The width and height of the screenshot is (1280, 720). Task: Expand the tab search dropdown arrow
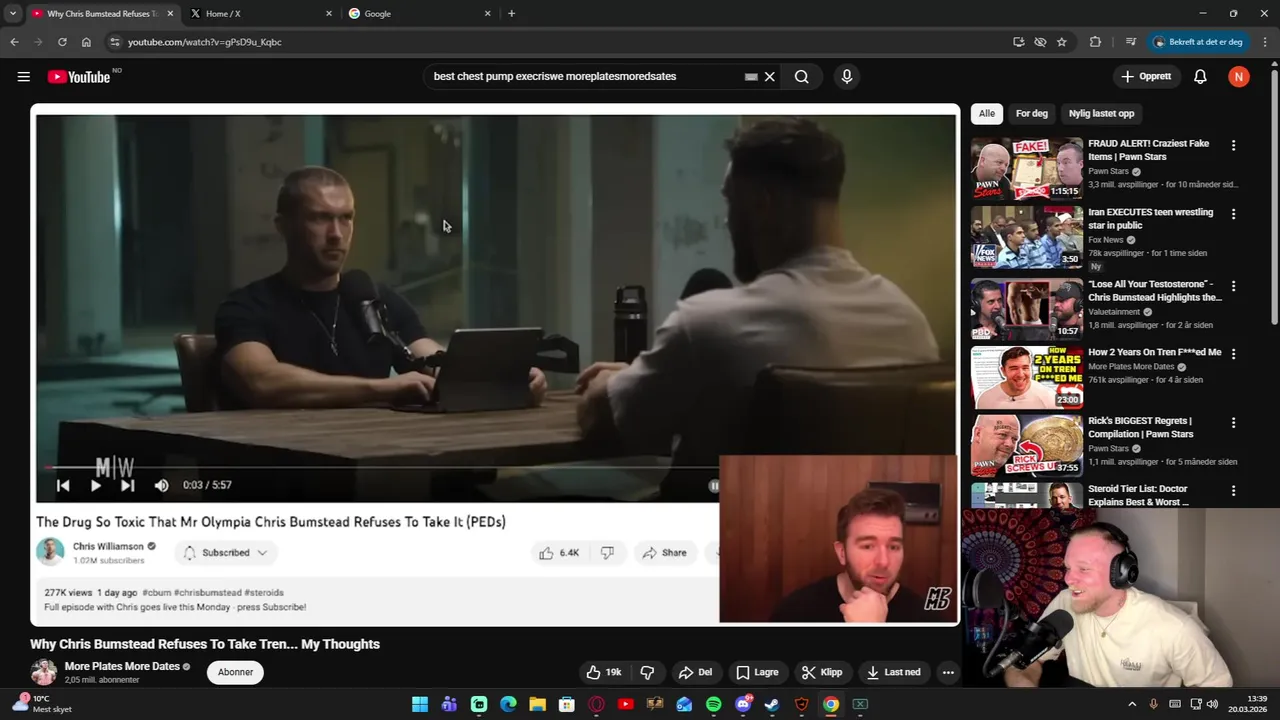pos(12,14)
